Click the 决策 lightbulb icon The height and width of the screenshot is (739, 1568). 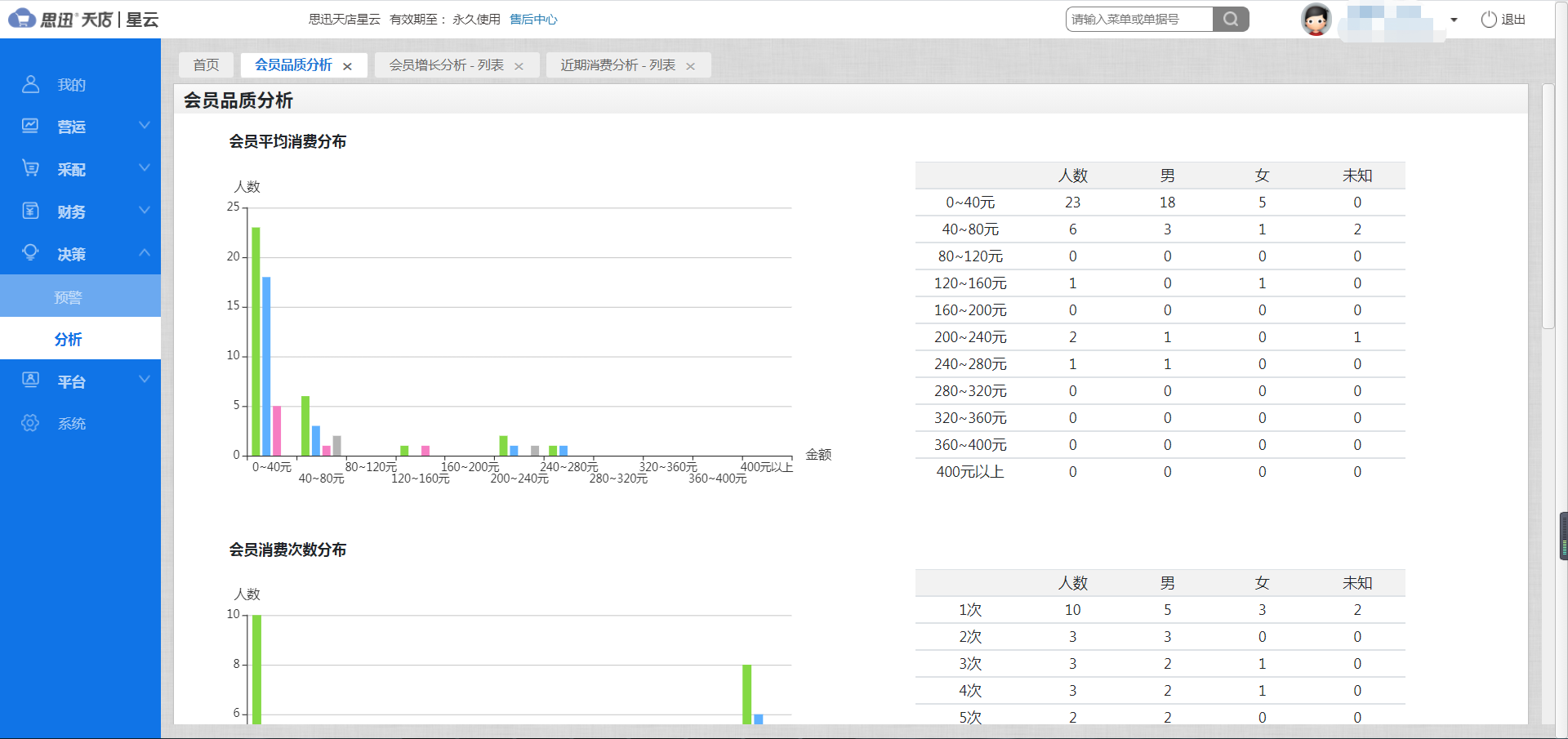(x=30, y=253)
